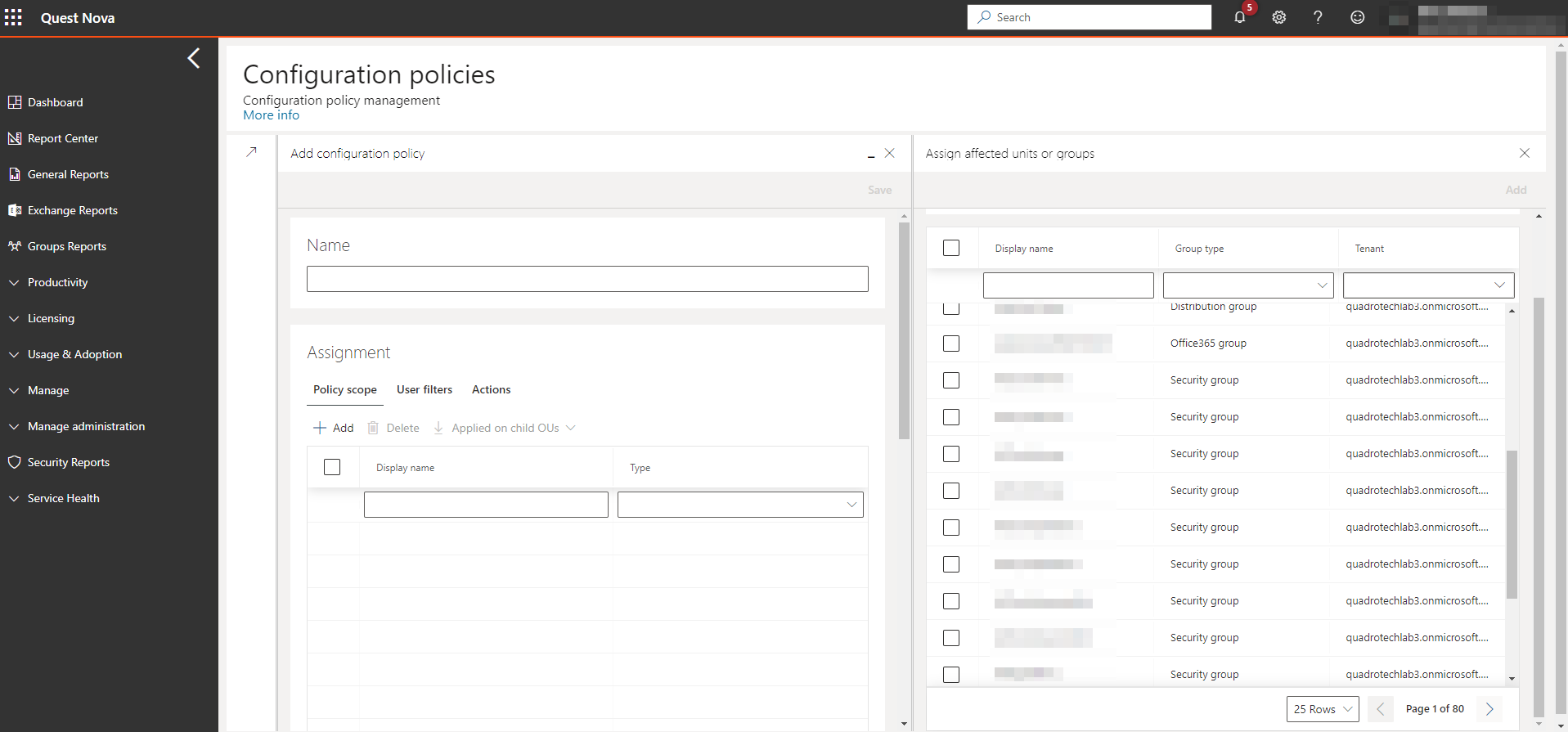Click the help question mark icon

[1318, 17]
